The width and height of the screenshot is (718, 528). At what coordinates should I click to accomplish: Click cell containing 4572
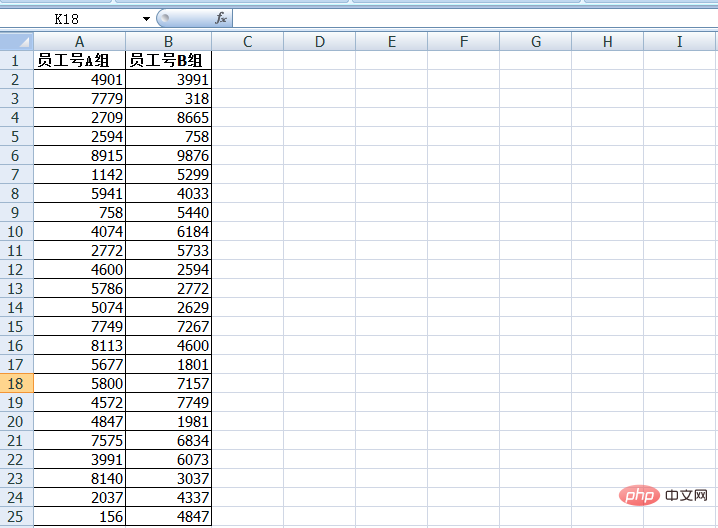click(80, 403)
